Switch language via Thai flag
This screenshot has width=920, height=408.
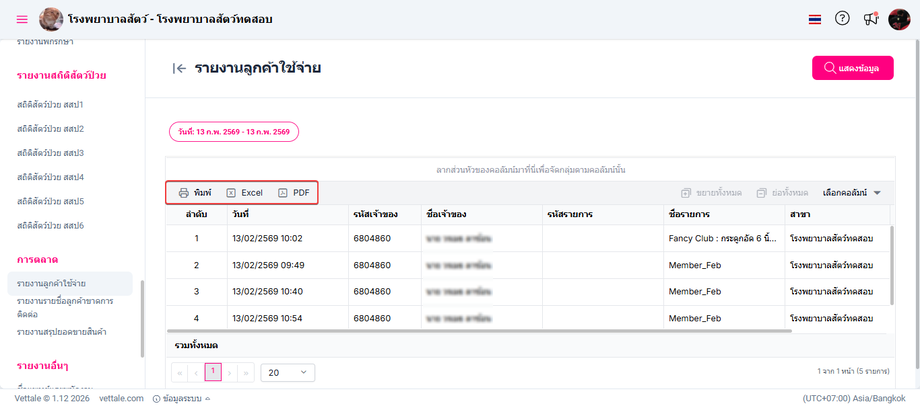coord(814,19)
